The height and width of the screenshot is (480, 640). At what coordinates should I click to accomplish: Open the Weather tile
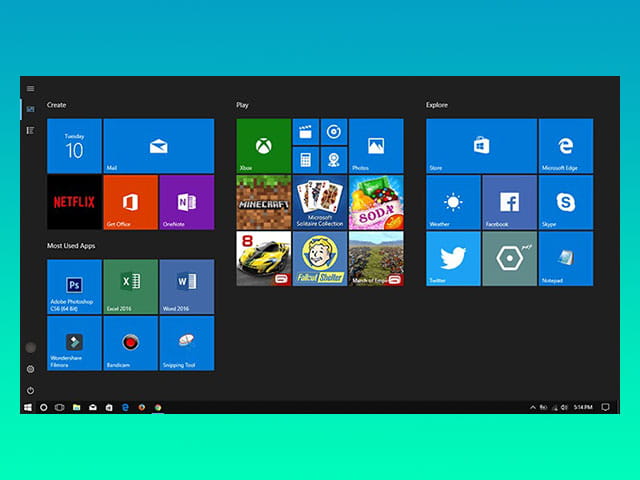[453, 202]
